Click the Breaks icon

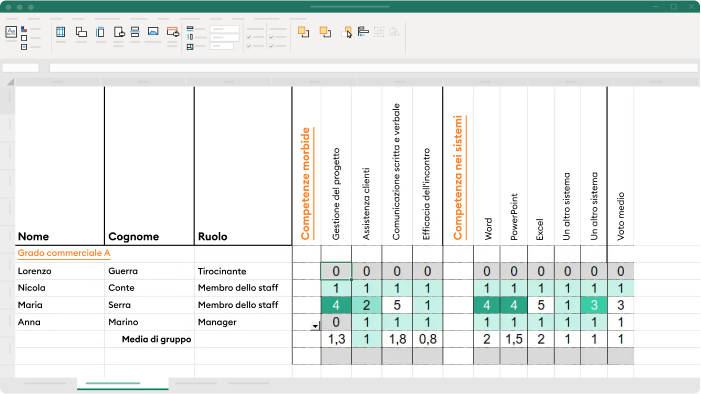(135, 32)
